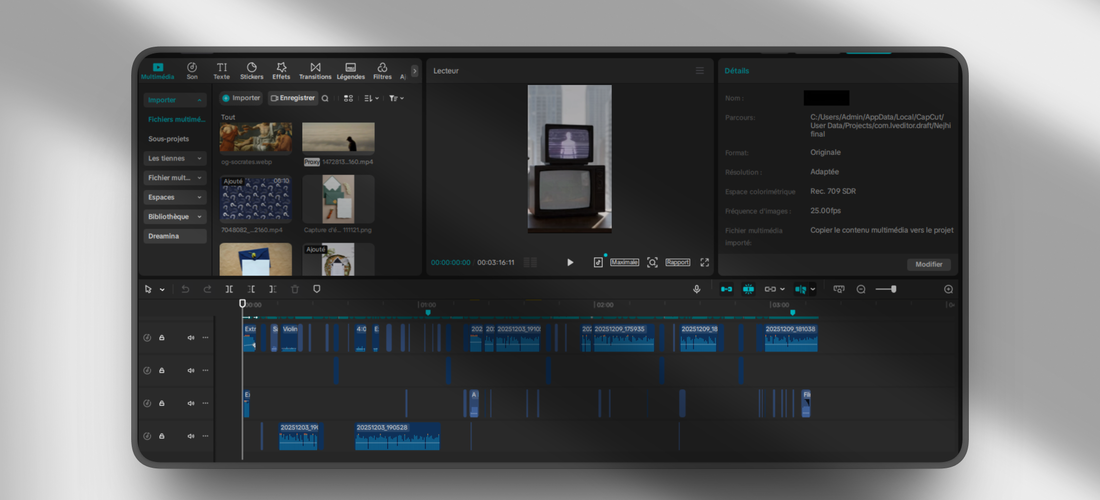Adjust the timeline zoom slider
The image size is (1100, 500).
pos(886,289)
